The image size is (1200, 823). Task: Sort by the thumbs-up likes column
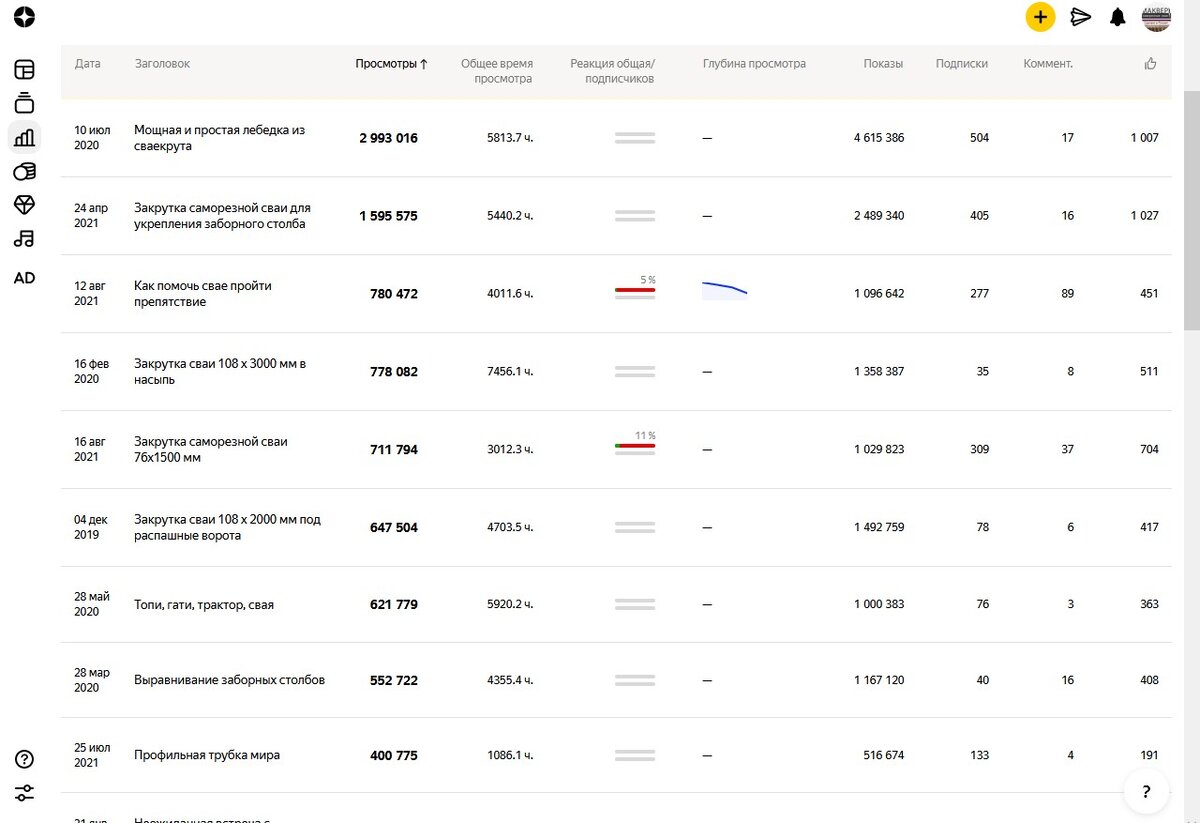[x=1151, y=64]
